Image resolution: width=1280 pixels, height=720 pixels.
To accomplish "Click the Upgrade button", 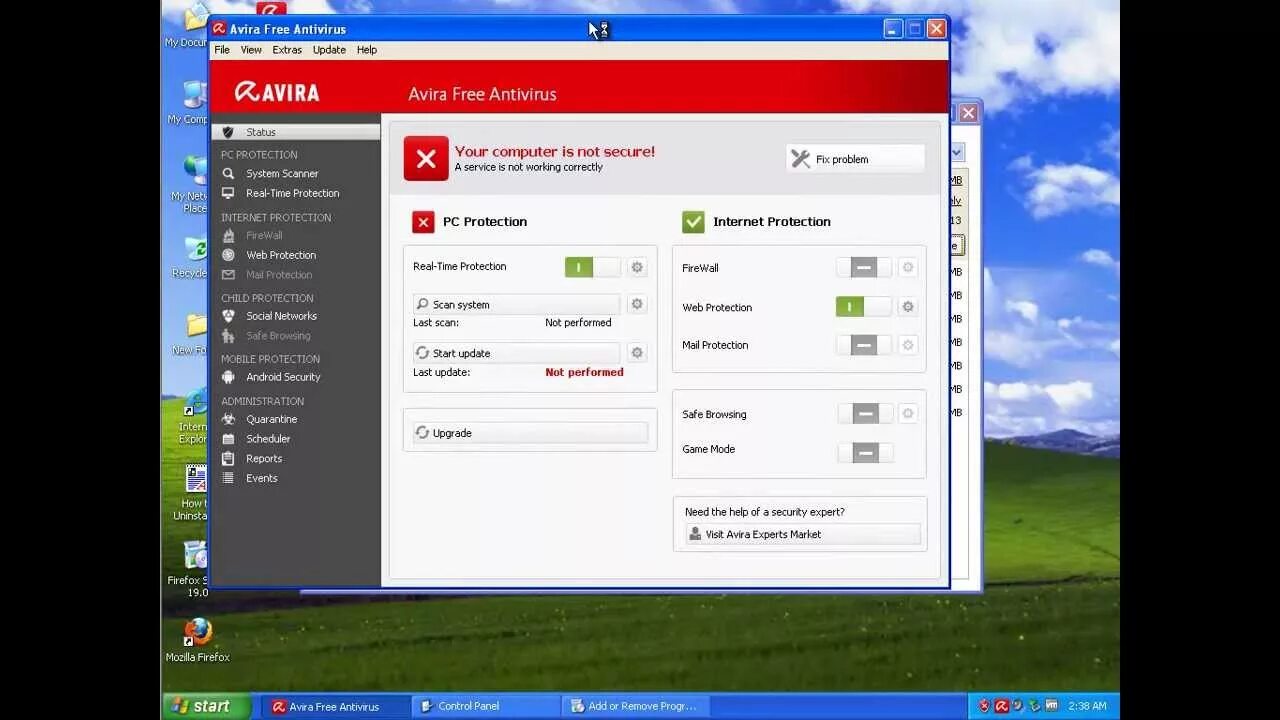I will click(530, 433).
